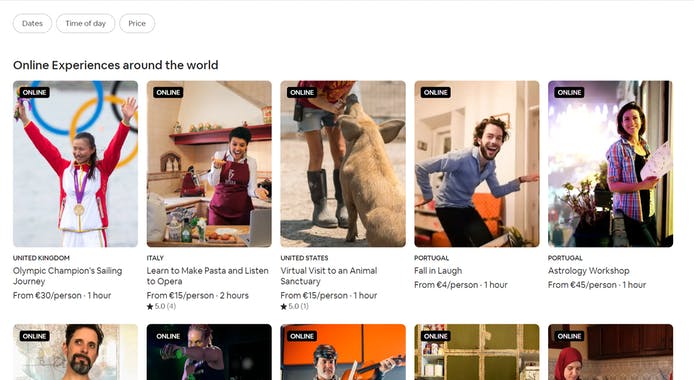Click ONLINE badge on the boxer card
This screenshot has width=694, height=380.
(x=168, y=336)
